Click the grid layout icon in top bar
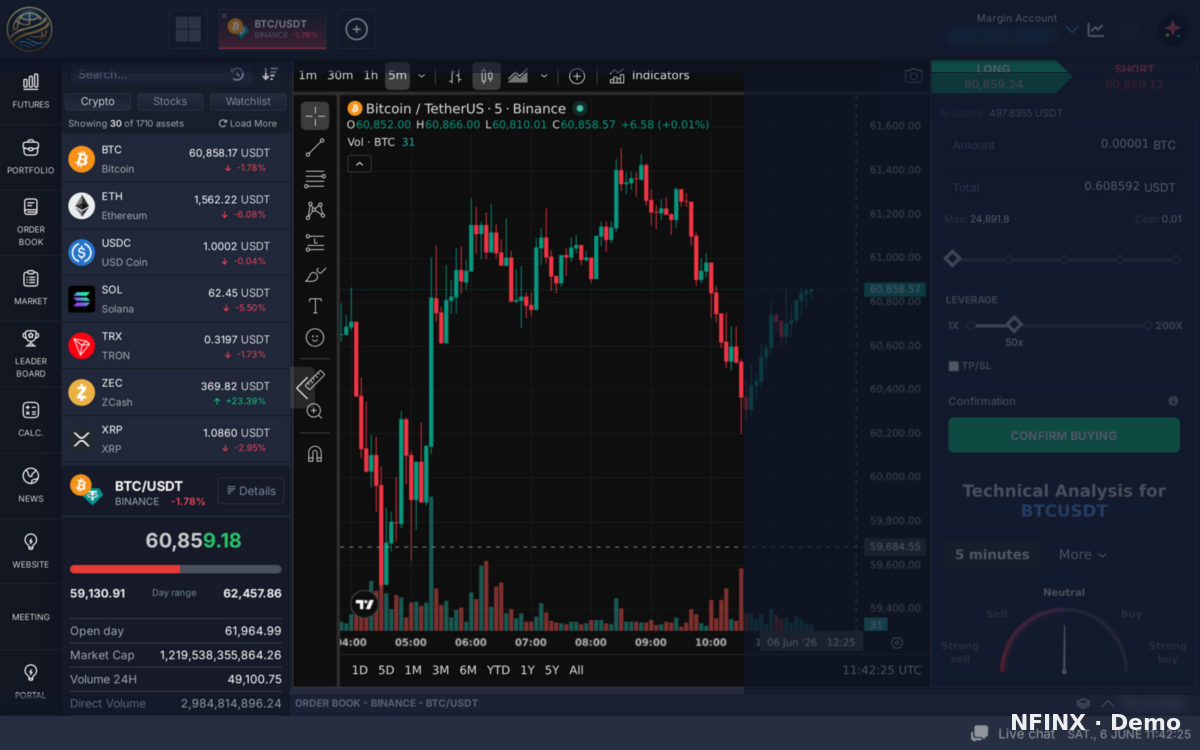The width and height of the screenshot is (1200, 750). 188,29
